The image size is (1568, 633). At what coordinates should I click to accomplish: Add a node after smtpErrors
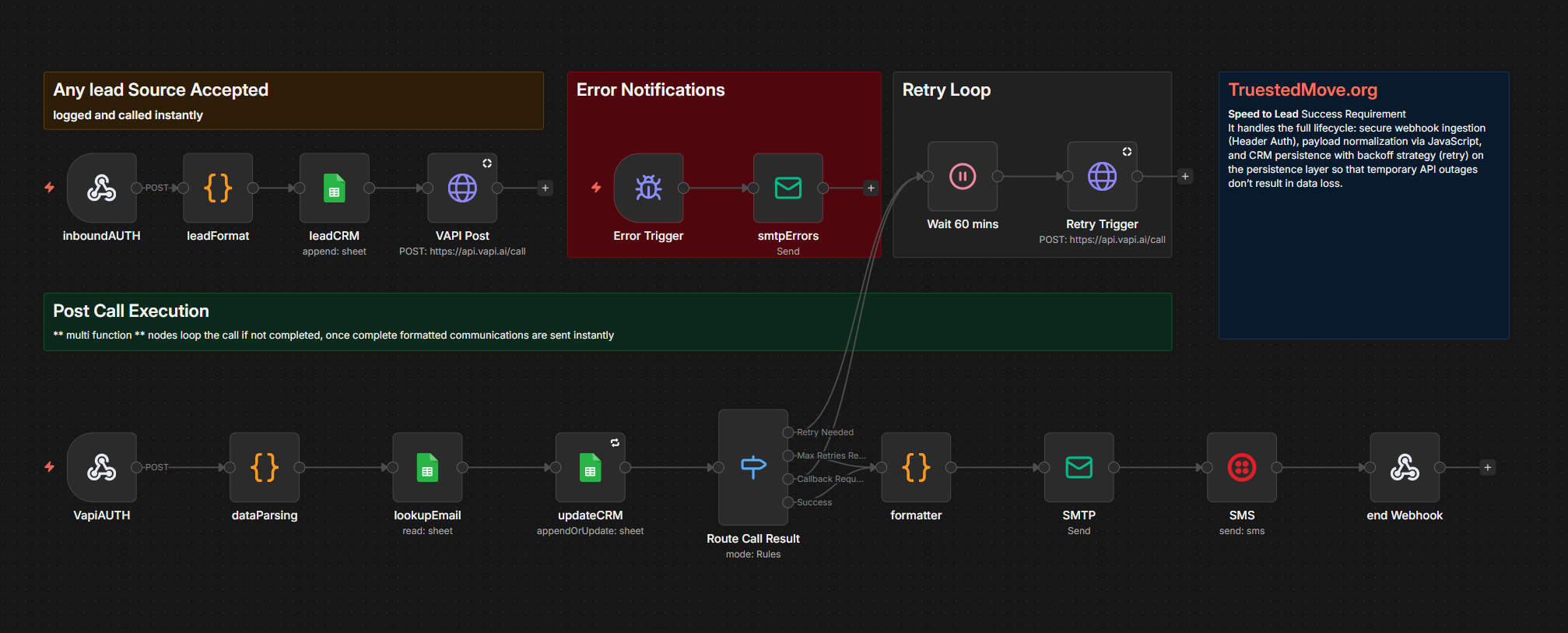[871, 188]
